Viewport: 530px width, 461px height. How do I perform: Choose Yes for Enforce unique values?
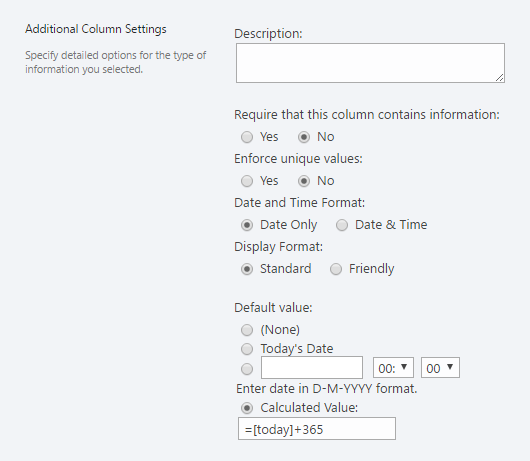tap(247, 181)
